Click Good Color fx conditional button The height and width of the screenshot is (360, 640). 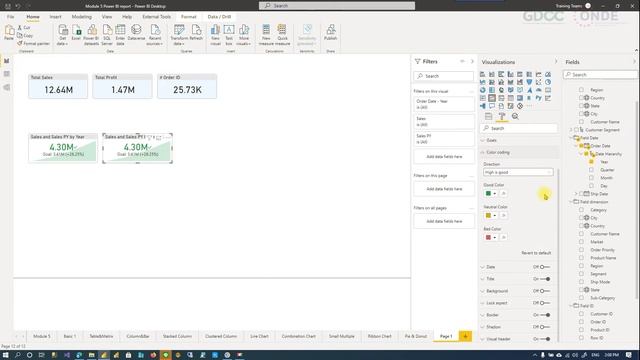point(504,193)
